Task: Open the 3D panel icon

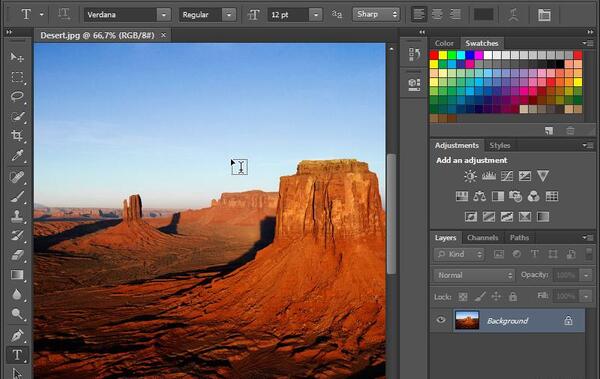Action: (414, 84)
